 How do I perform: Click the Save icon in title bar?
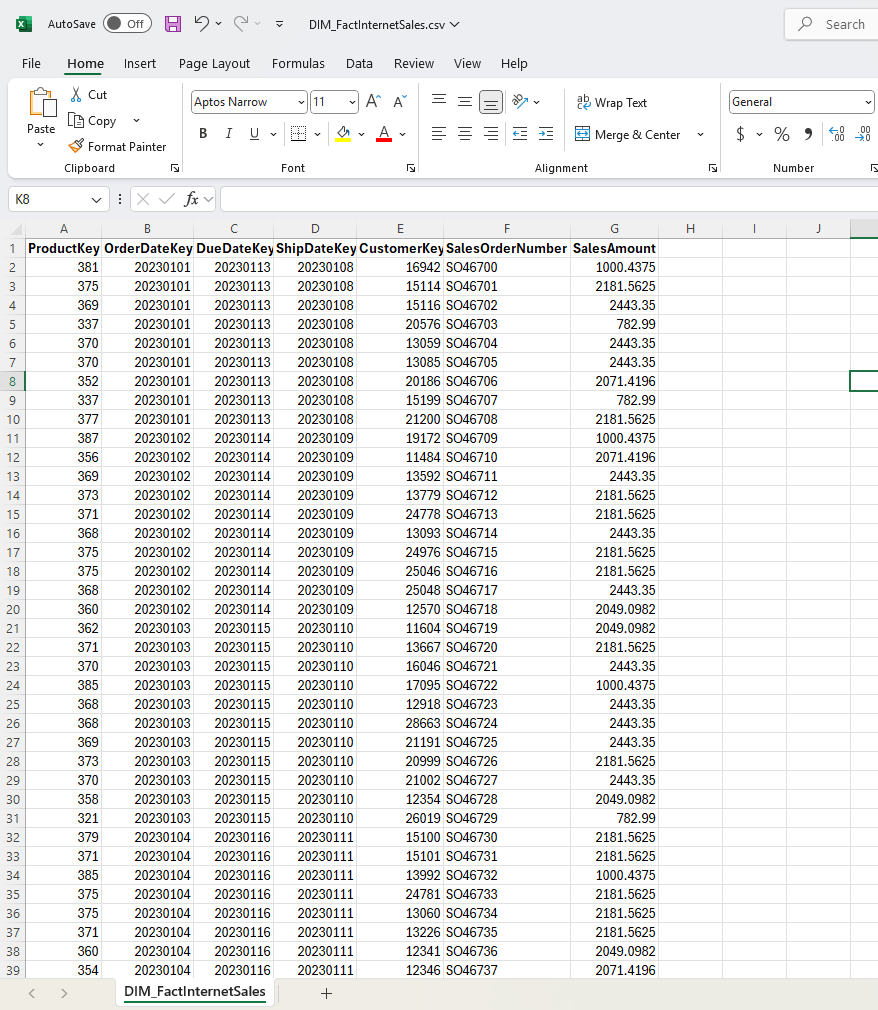173,24
